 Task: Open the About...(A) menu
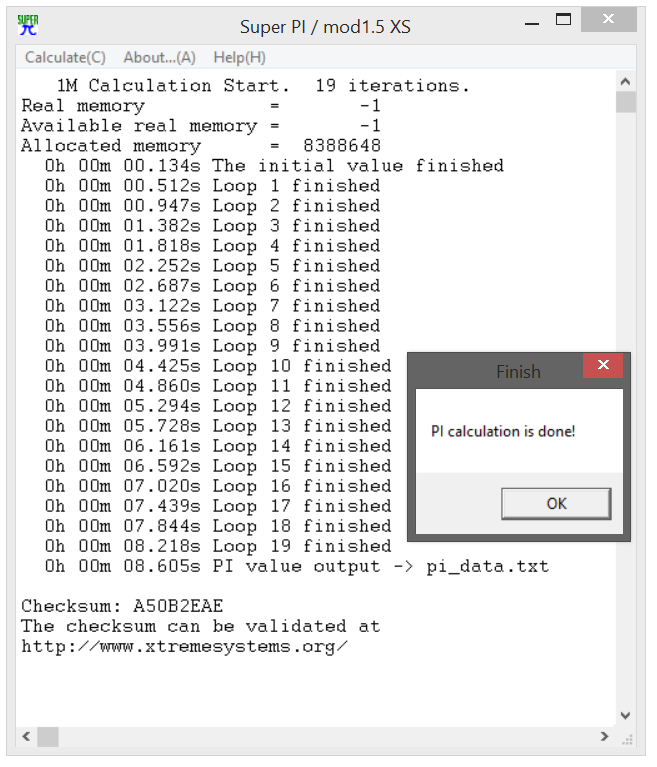[x=159, y=58]
